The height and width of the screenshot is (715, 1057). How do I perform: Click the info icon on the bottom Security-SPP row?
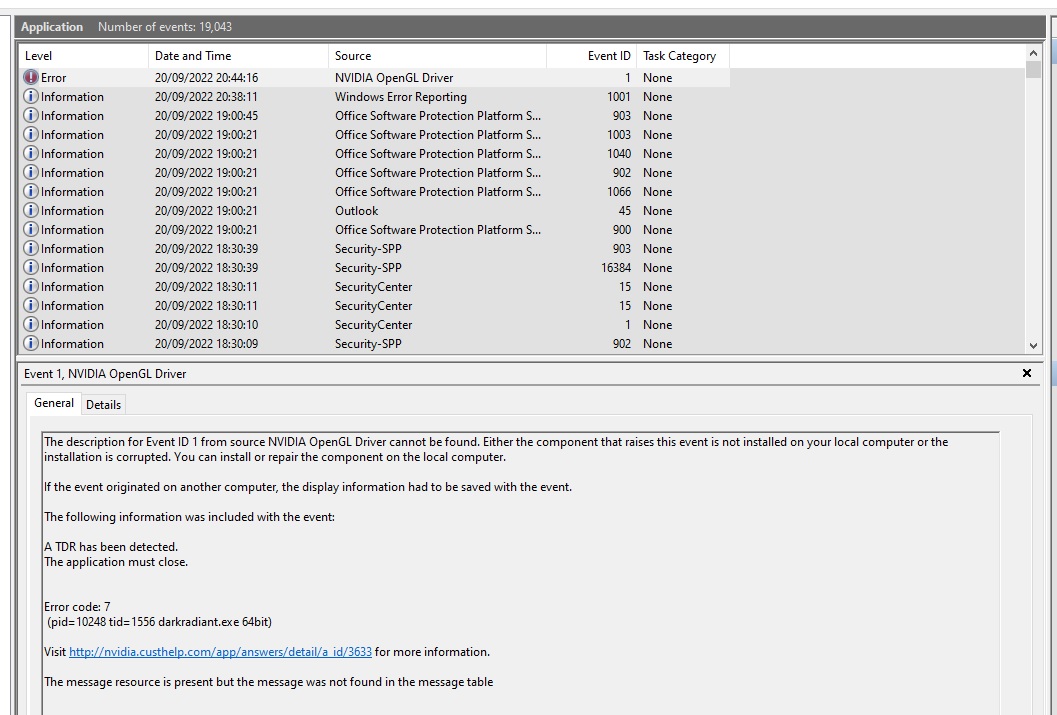pos(31,344)
